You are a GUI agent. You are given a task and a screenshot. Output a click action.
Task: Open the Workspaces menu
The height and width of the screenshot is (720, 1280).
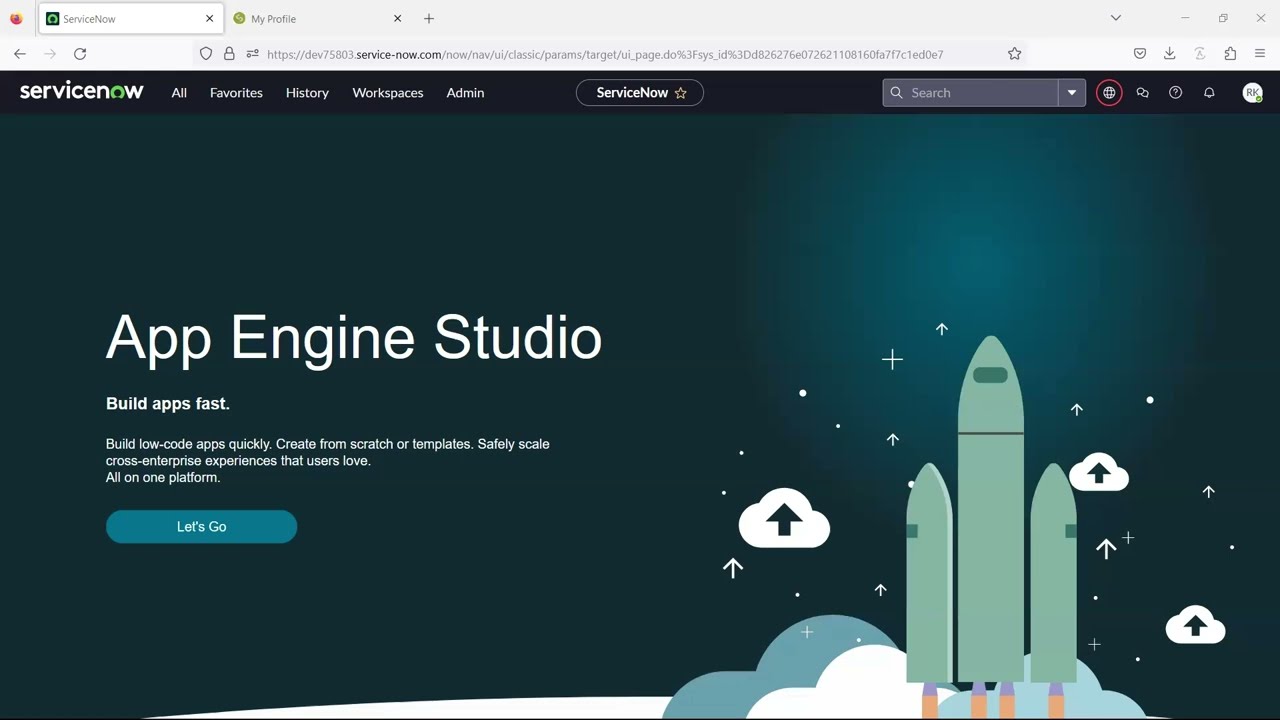(x=388, y=92)
